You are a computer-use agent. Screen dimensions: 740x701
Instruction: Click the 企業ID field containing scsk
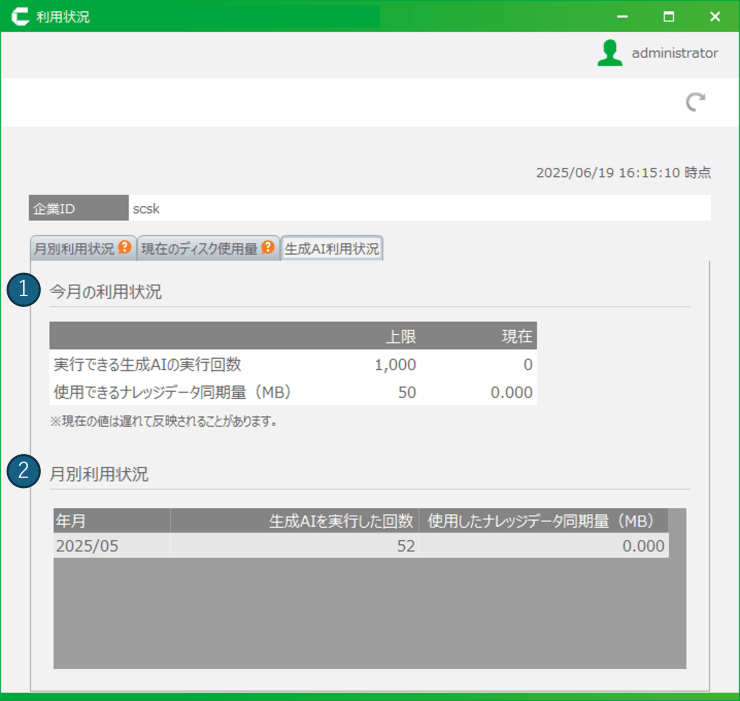tap(420, 209)
